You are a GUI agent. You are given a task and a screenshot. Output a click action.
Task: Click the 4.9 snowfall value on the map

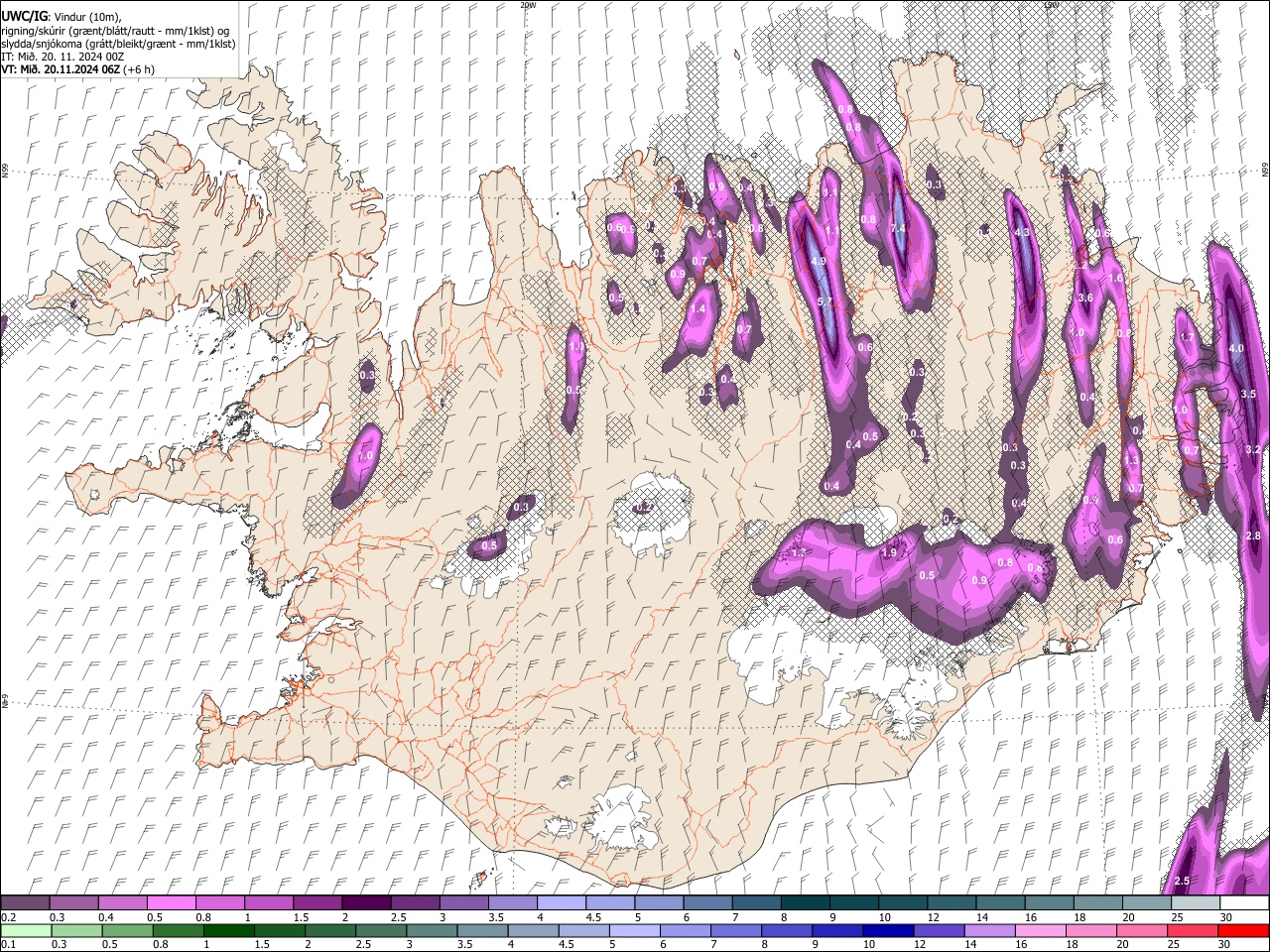point(819,261)
